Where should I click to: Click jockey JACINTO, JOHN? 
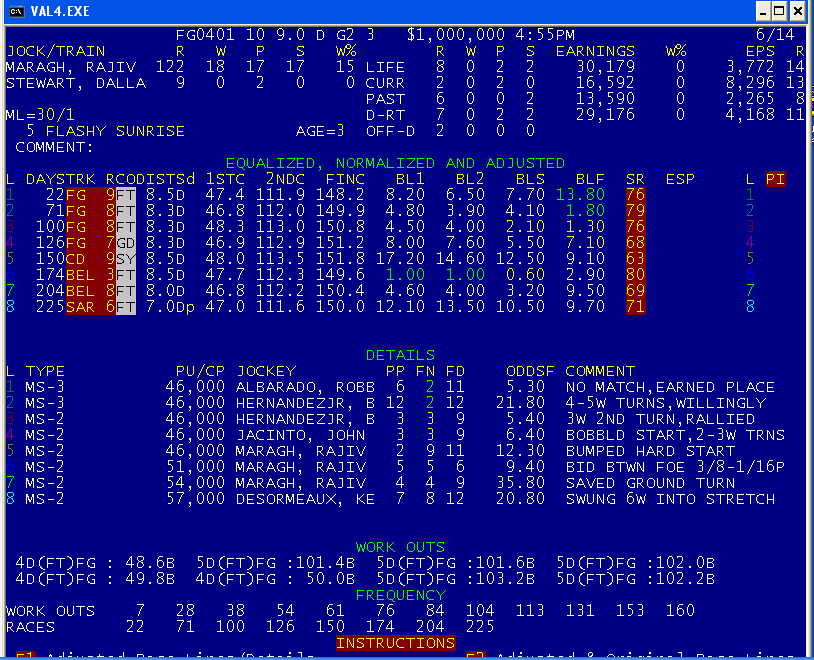point(300,435)
